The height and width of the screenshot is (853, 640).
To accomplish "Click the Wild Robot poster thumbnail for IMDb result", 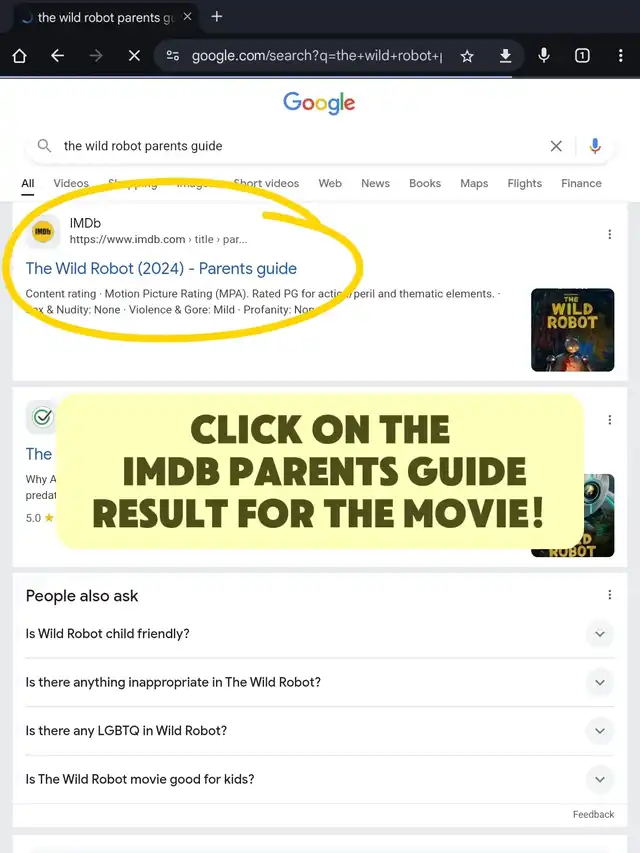I will click(x=573, y=330).
